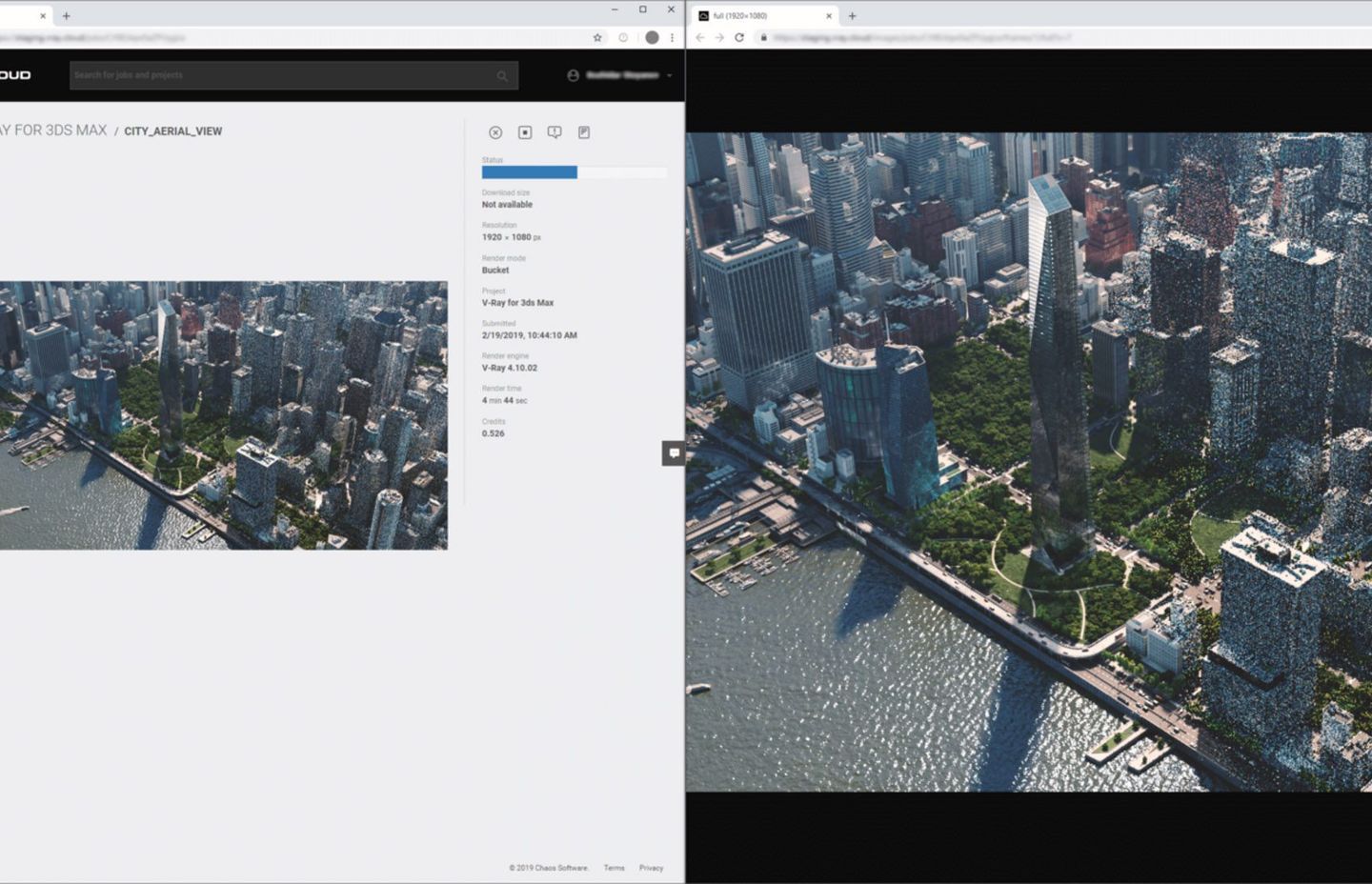Open the user account profile icon
This screenshot has width=1372, height=884.
click(x=572, y=75)
